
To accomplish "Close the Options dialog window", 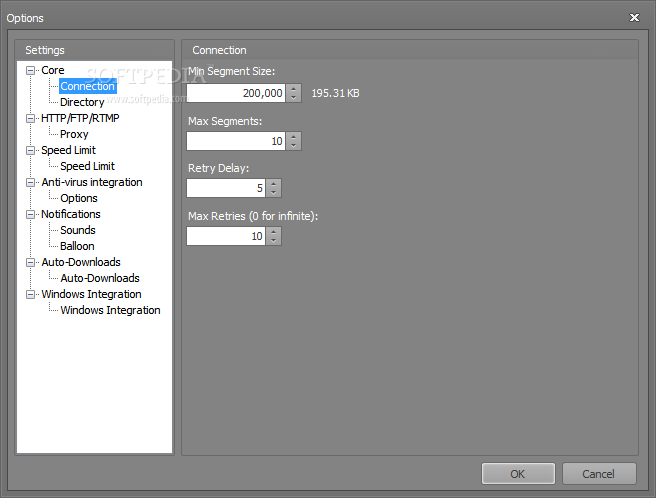I will click(x=634, y=17).
